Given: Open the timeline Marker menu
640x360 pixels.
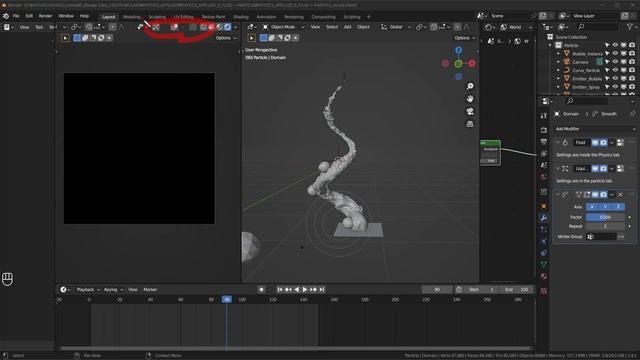Looking at the screenshot, I should pyautogui.click(x=150, y=289).
